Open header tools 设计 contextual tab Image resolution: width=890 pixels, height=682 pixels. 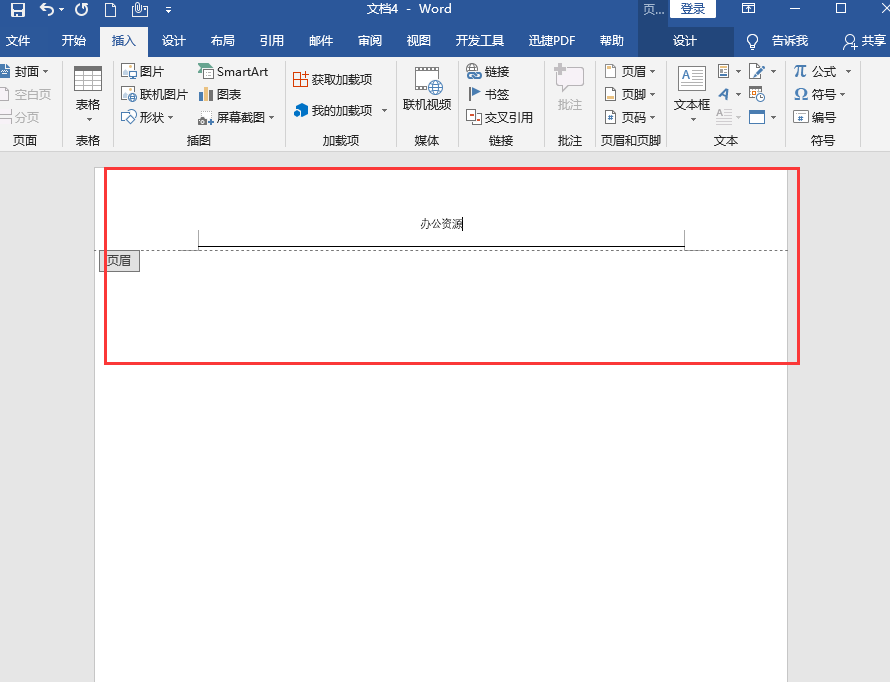pyautogui.click(x=685, y=41)
